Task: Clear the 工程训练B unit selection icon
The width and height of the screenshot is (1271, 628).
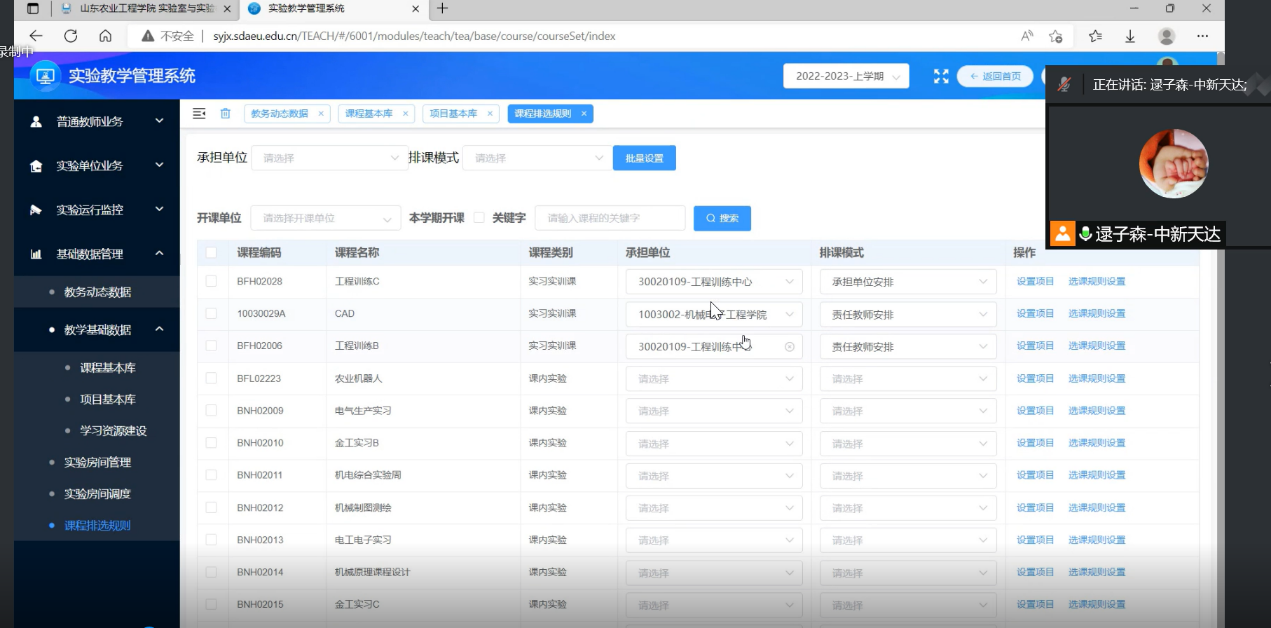Action: point(789,347)
